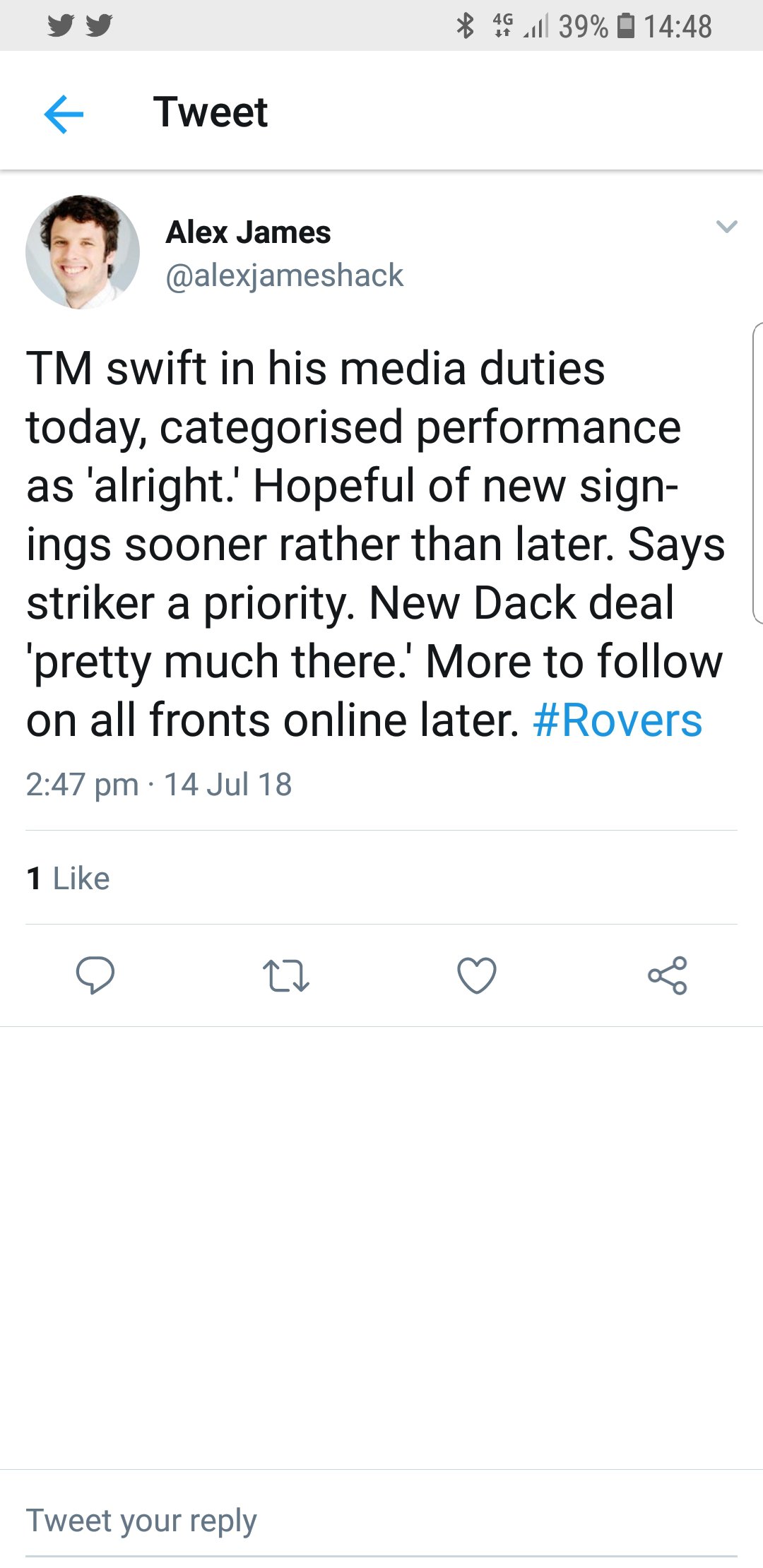
Task: Tap the battery 39% indicator
Action: tap(597, 26)
